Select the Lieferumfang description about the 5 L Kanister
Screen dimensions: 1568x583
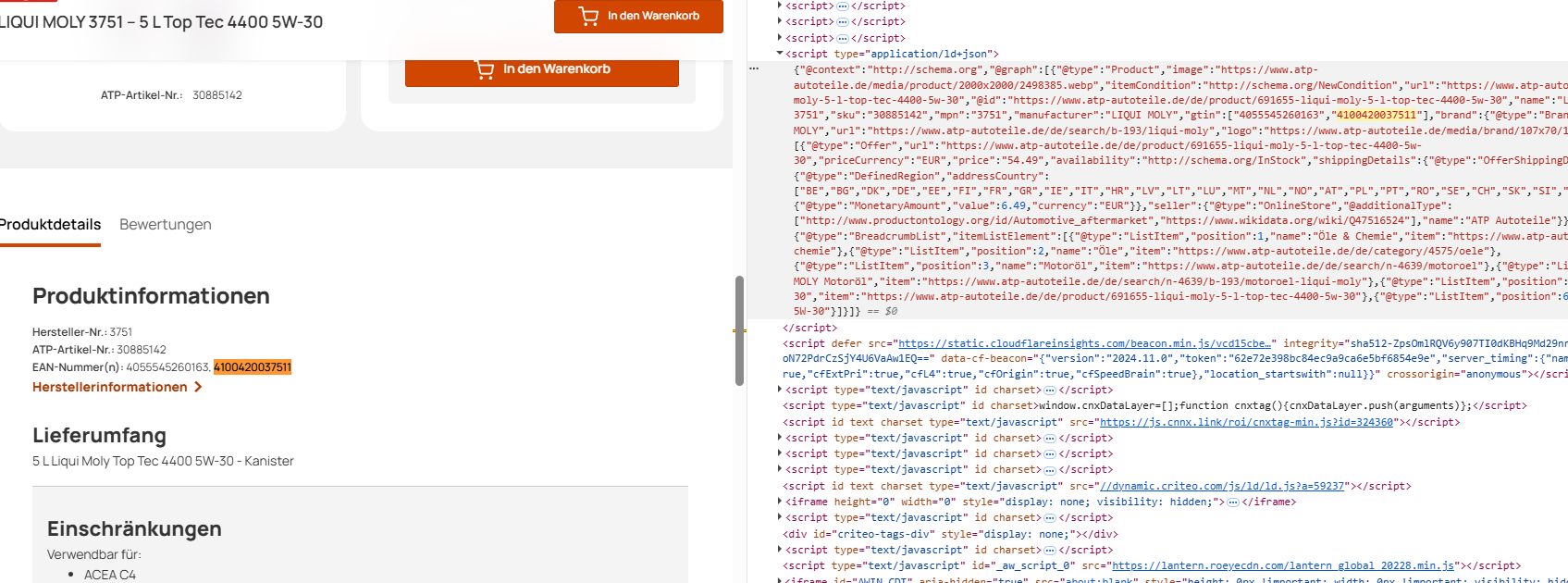(x=163, y=461)
